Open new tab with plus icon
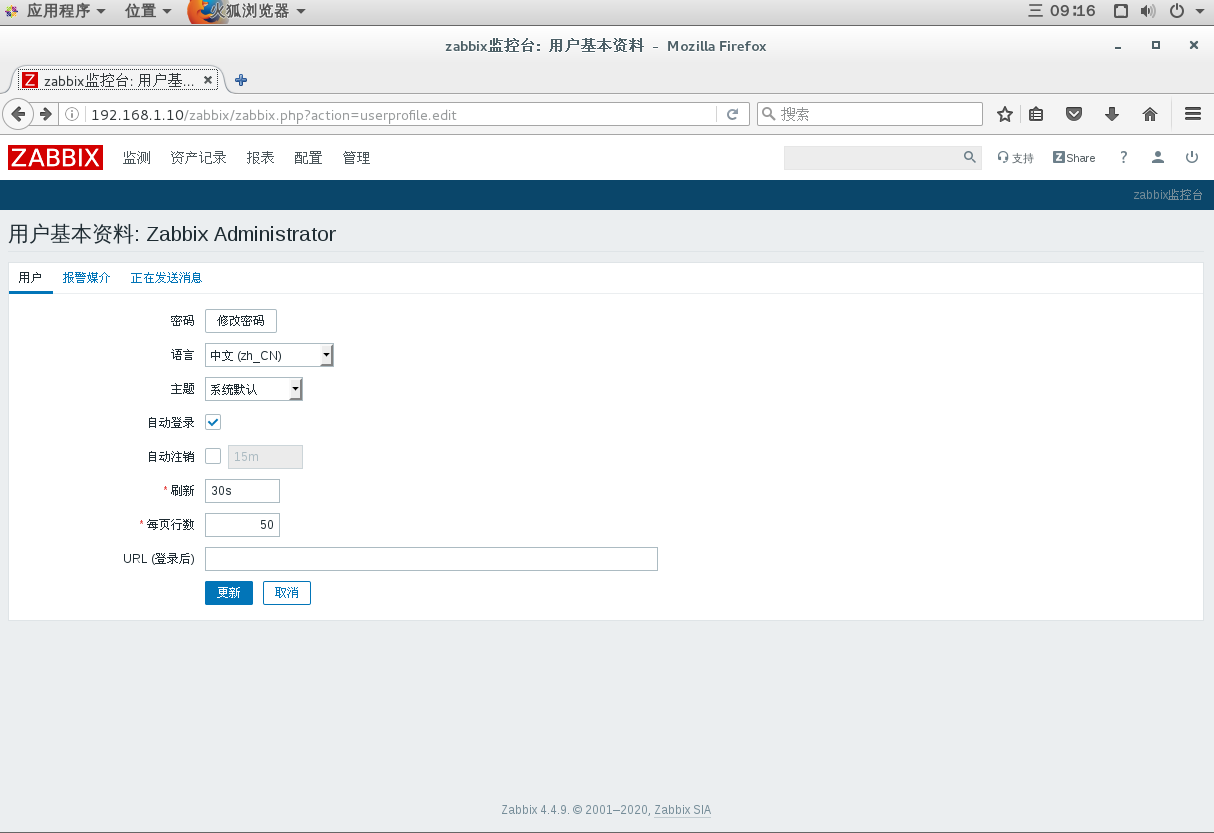Image resolution: width=1214 pixels, height=833 pixels. pyautogui.click(x=241, y=80)
